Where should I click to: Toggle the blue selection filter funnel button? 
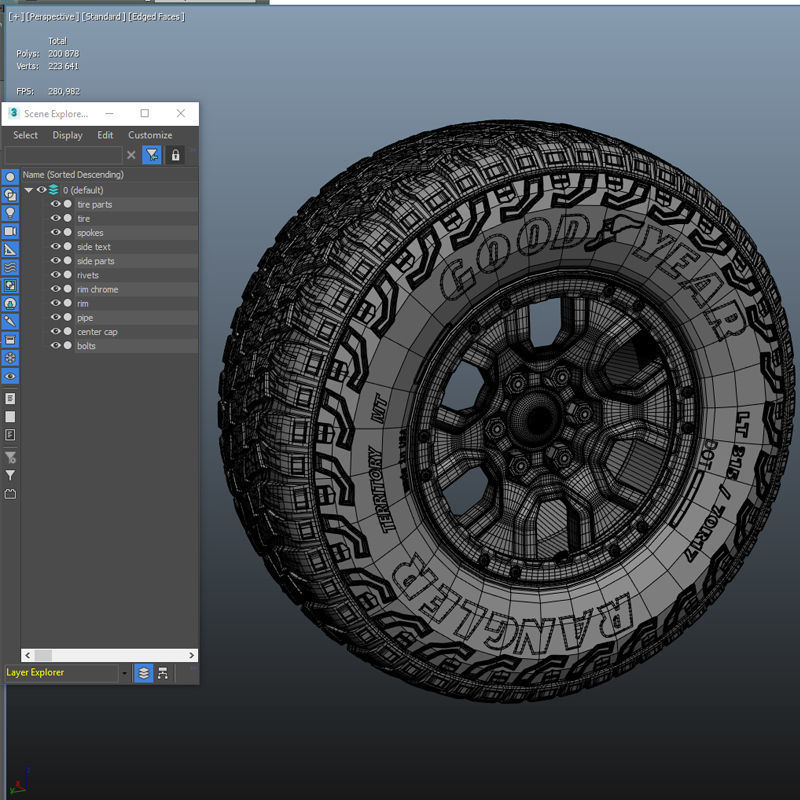point(152,155)
